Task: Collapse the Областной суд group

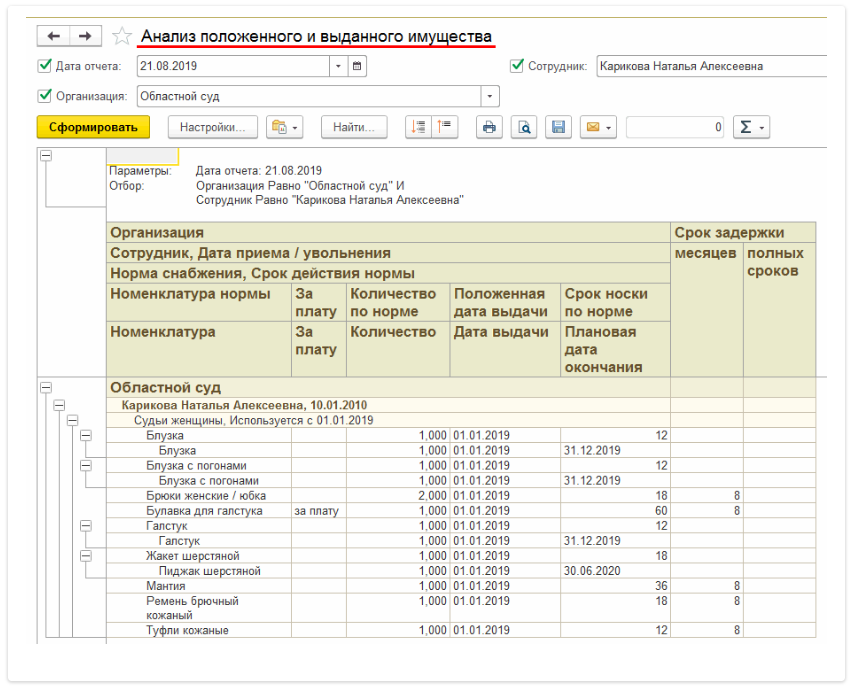Action: [45, 387]
